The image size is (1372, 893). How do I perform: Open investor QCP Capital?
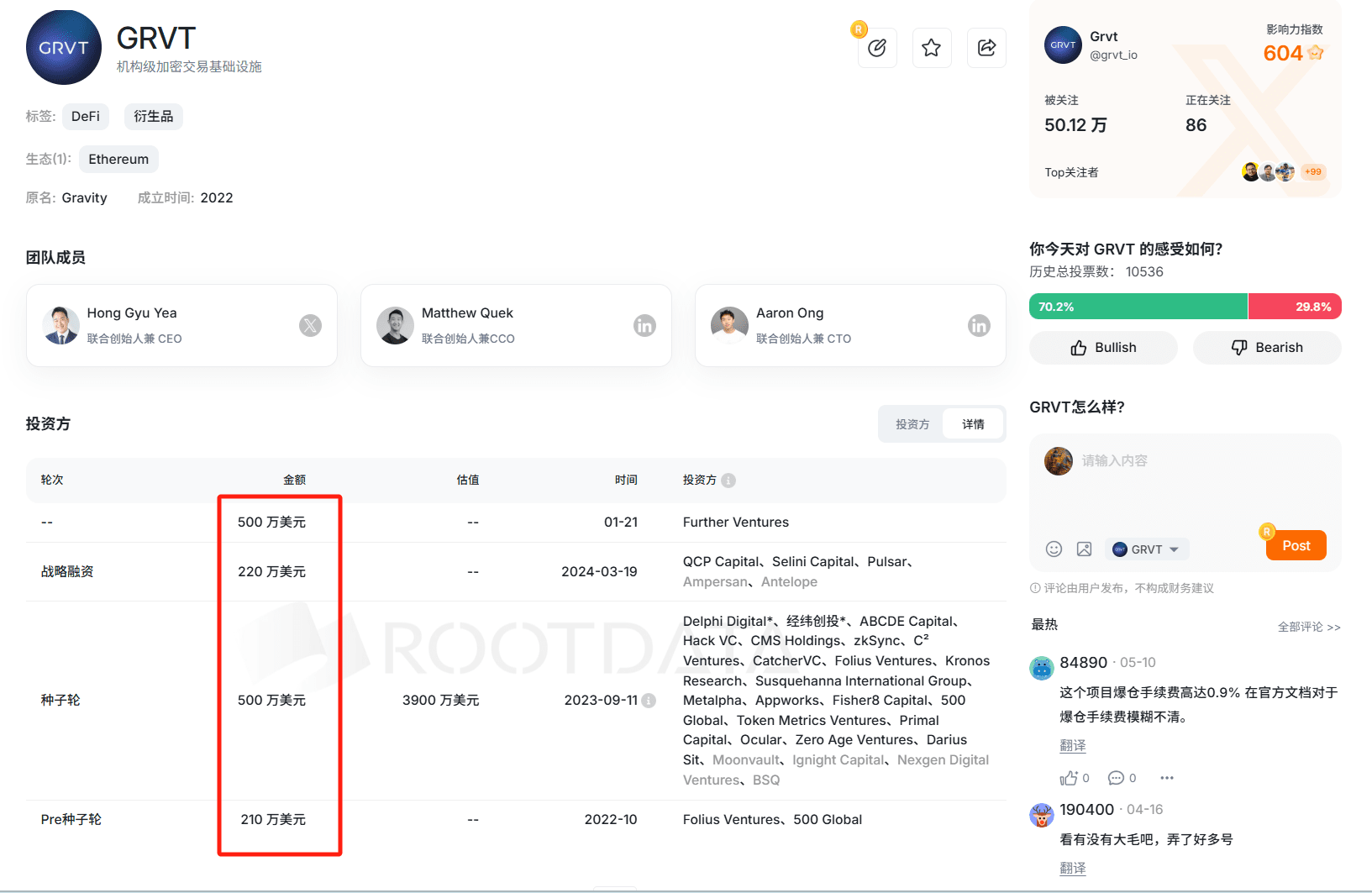(x=721, y=562)
